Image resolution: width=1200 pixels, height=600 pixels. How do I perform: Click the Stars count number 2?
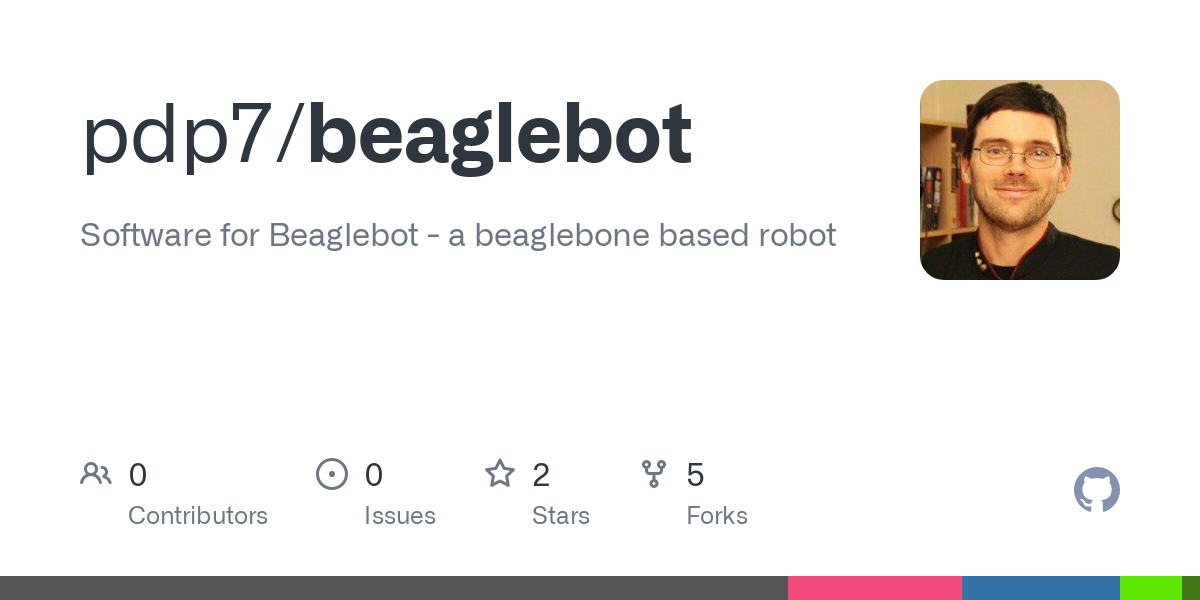tap(541, 475)
